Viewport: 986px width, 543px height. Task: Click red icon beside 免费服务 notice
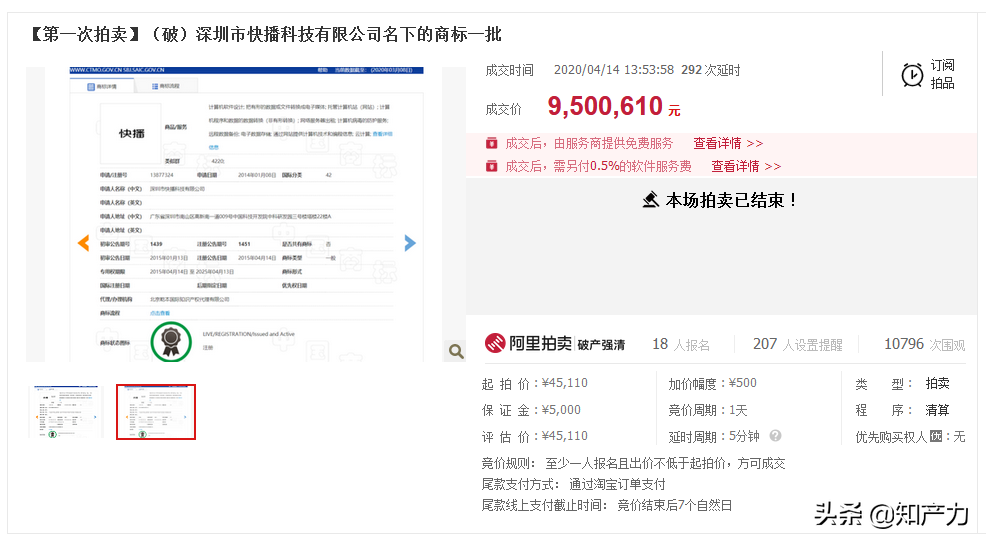click(x=492, y=143)
